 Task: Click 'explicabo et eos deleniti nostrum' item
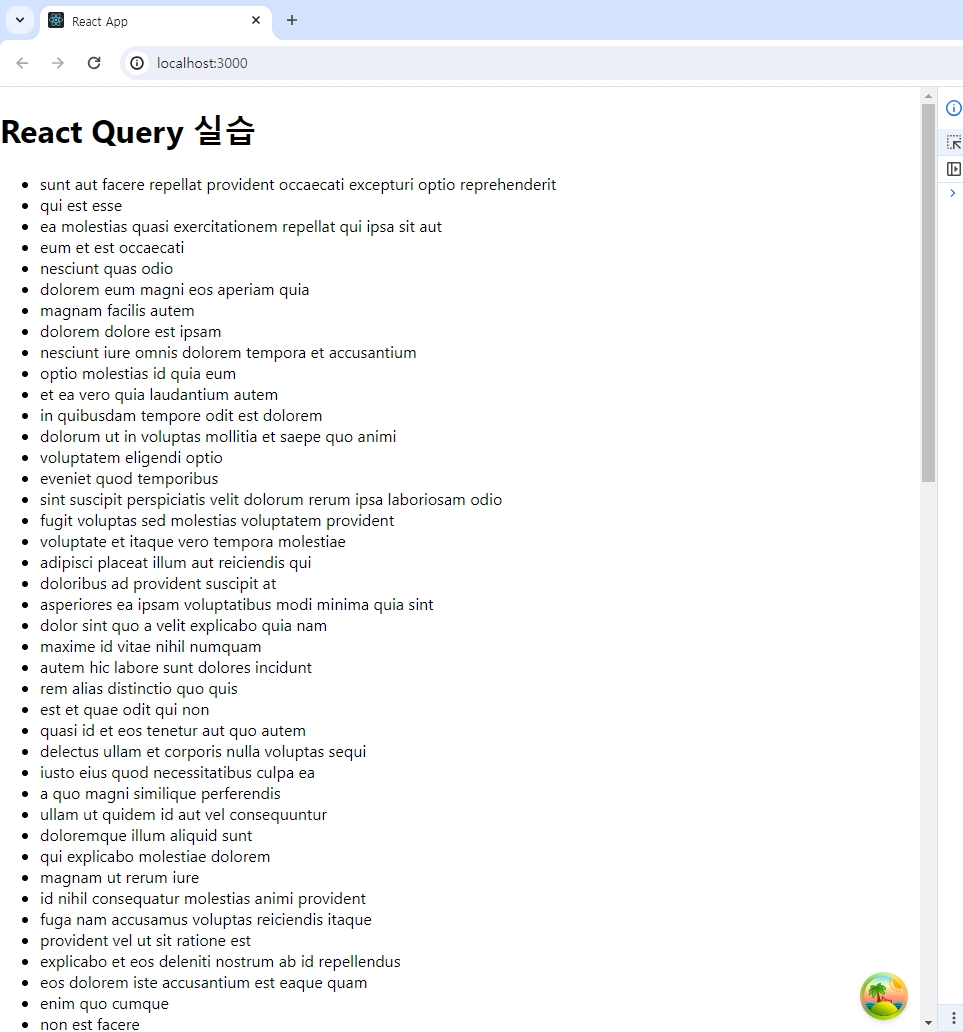(x=221, y=962)
